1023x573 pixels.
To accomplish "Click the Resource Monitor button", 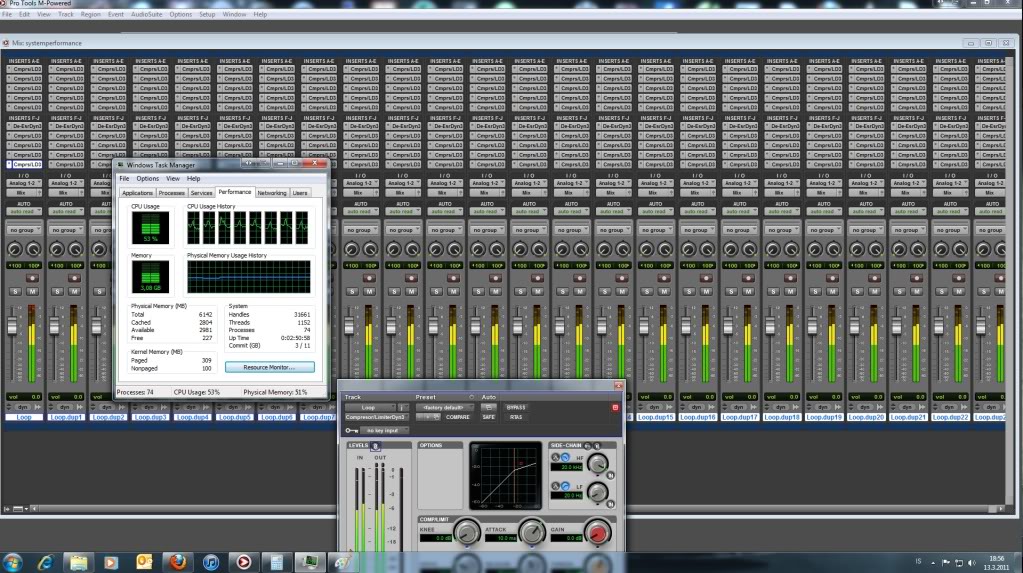I will (x=270, y=367).
